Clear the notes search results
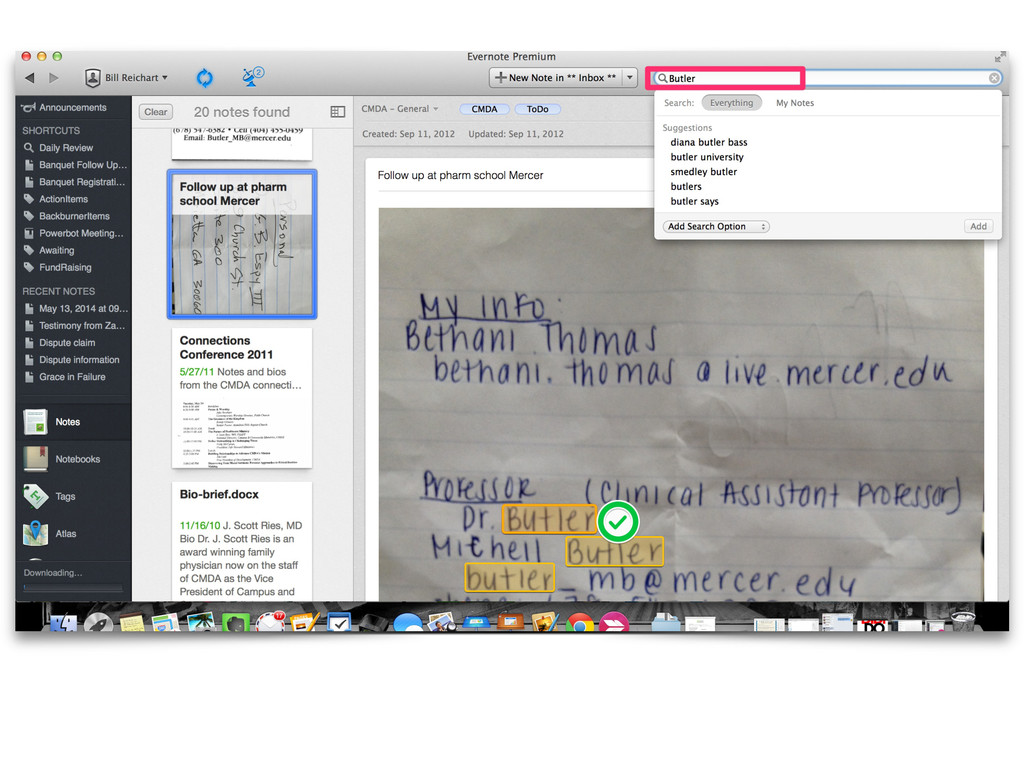Viewport: 1024px width, 768px height. point(155,112)
